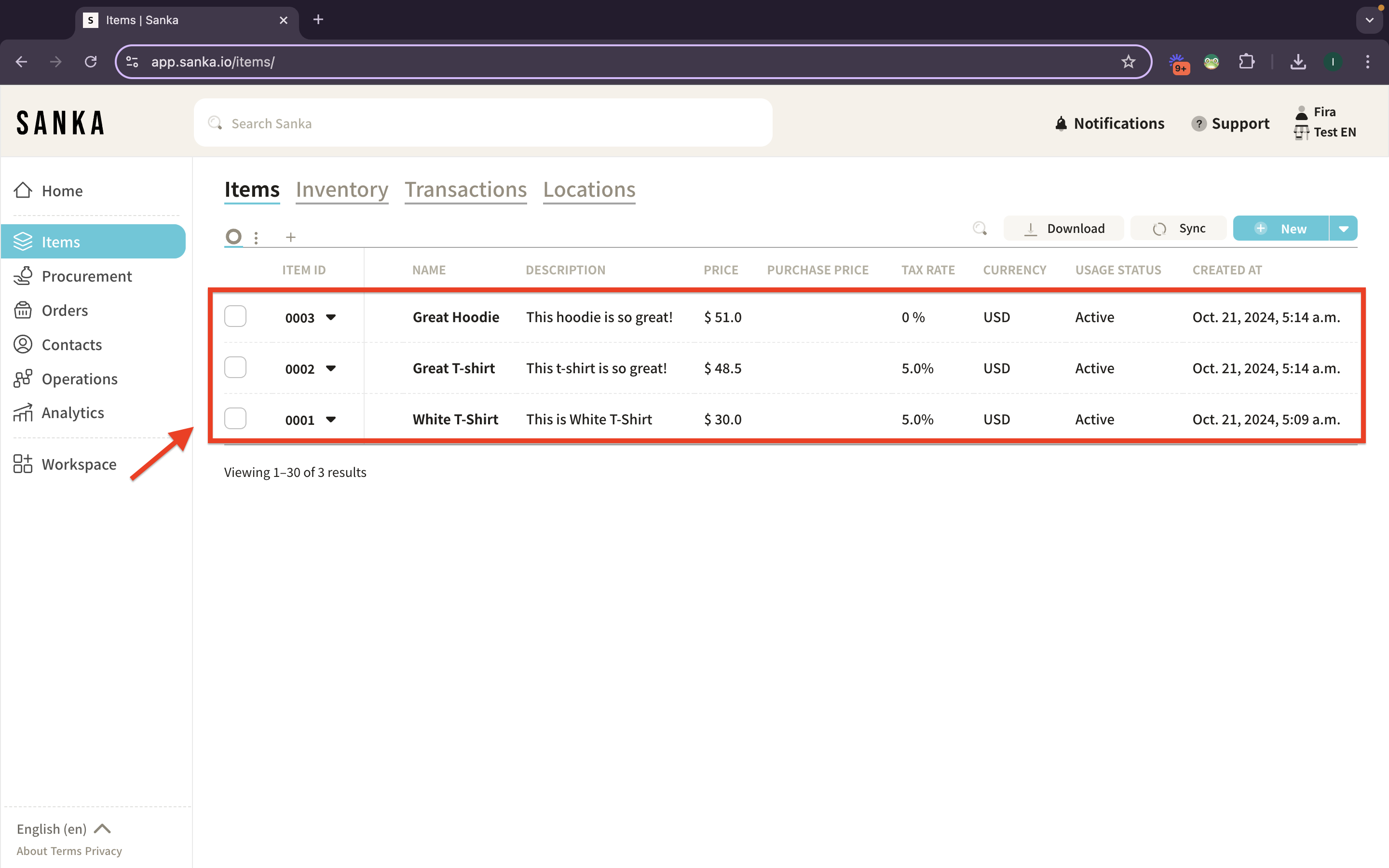1389x868 pixels.
Task: Click the table search magnifier icon
Action: [x=980, y=229]
